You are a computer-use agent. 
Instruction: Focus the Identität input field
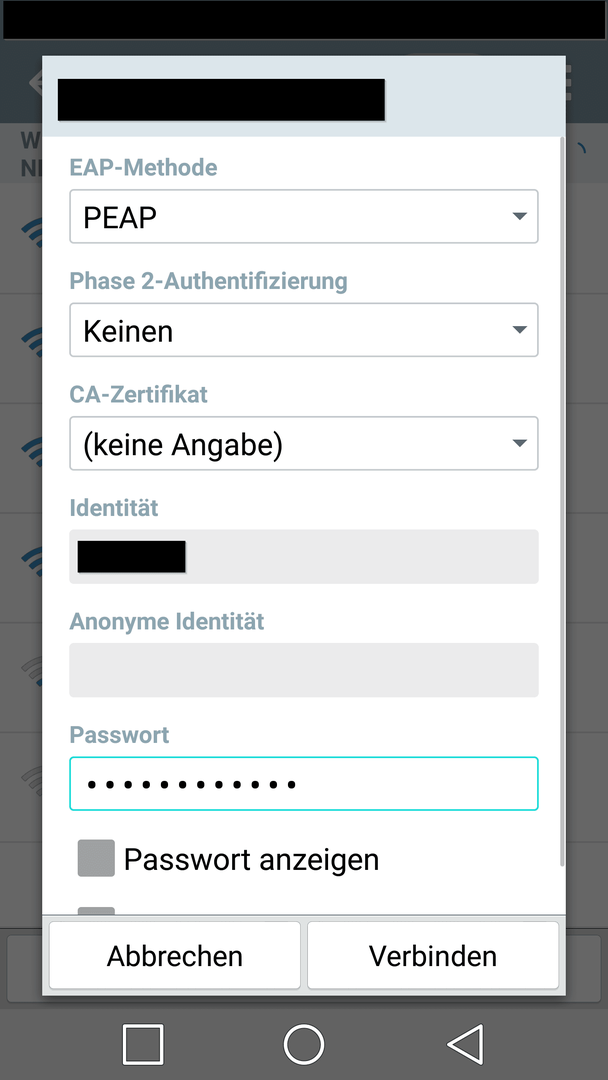point(304,557)
